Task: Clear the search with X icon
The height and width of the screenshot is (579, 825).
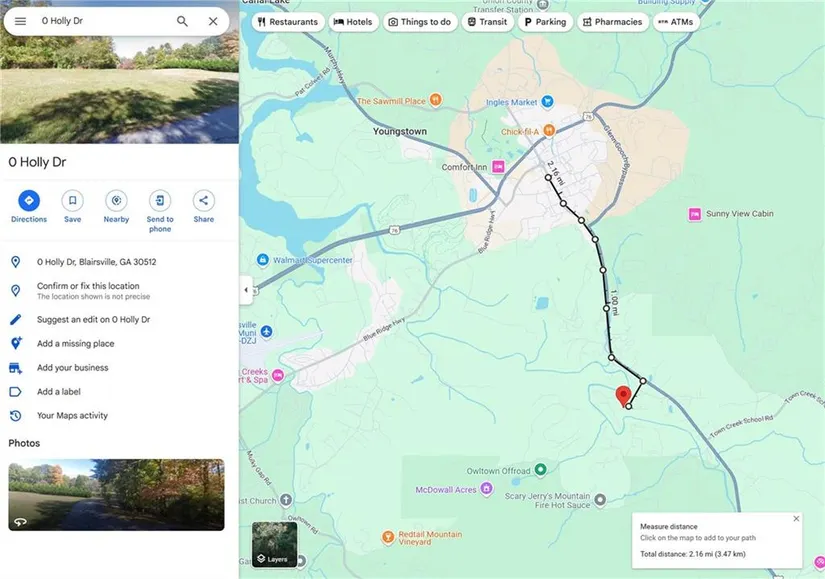Action: (213, 21)
